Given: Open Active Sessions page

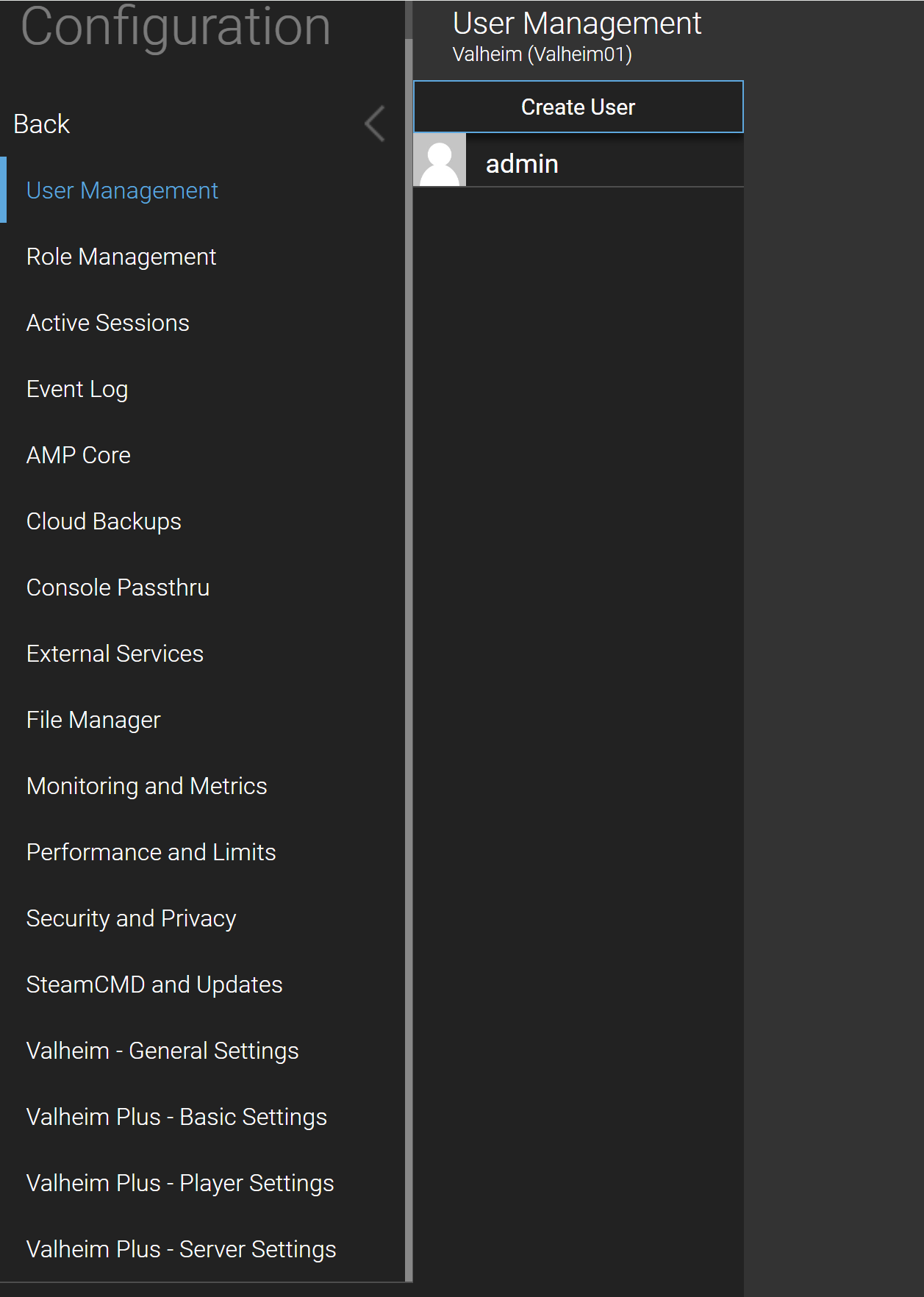Looking at the screenshot, I should (x=108, y=323).
